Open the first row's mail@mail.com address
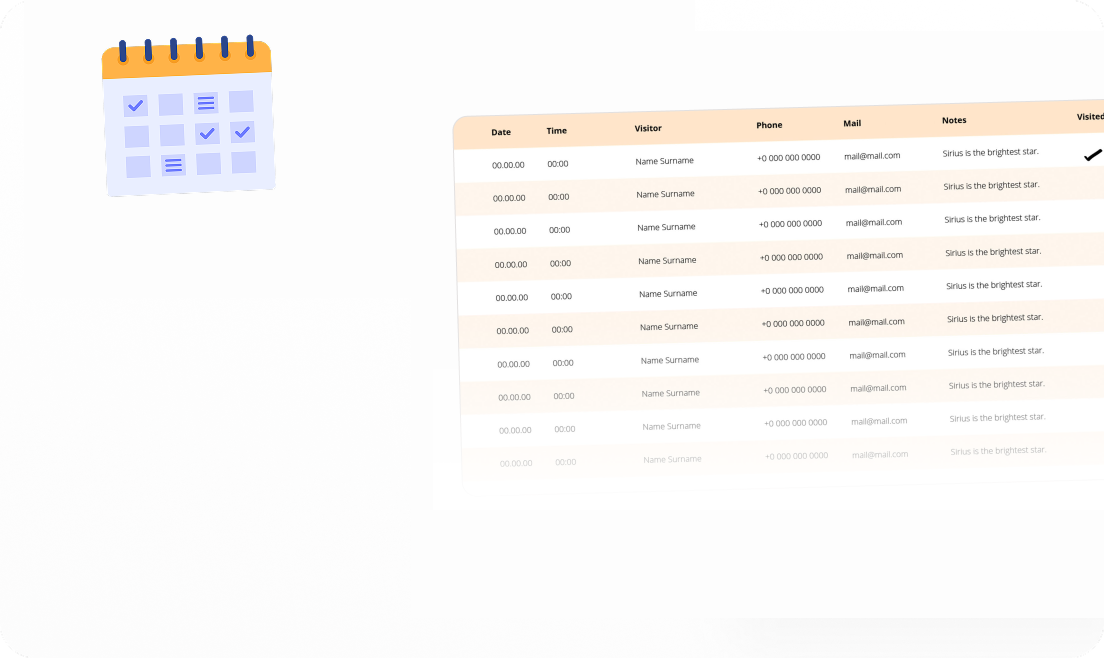 (x=872, y=156)
